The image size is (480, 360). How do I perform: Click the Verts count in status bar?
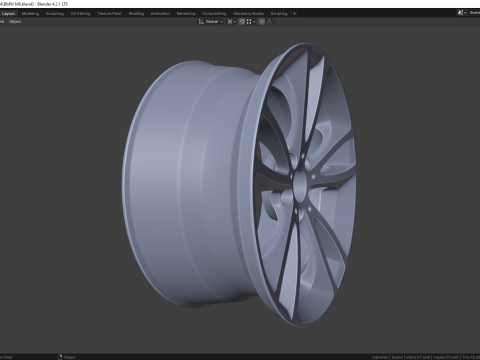[x=417, y=357]
